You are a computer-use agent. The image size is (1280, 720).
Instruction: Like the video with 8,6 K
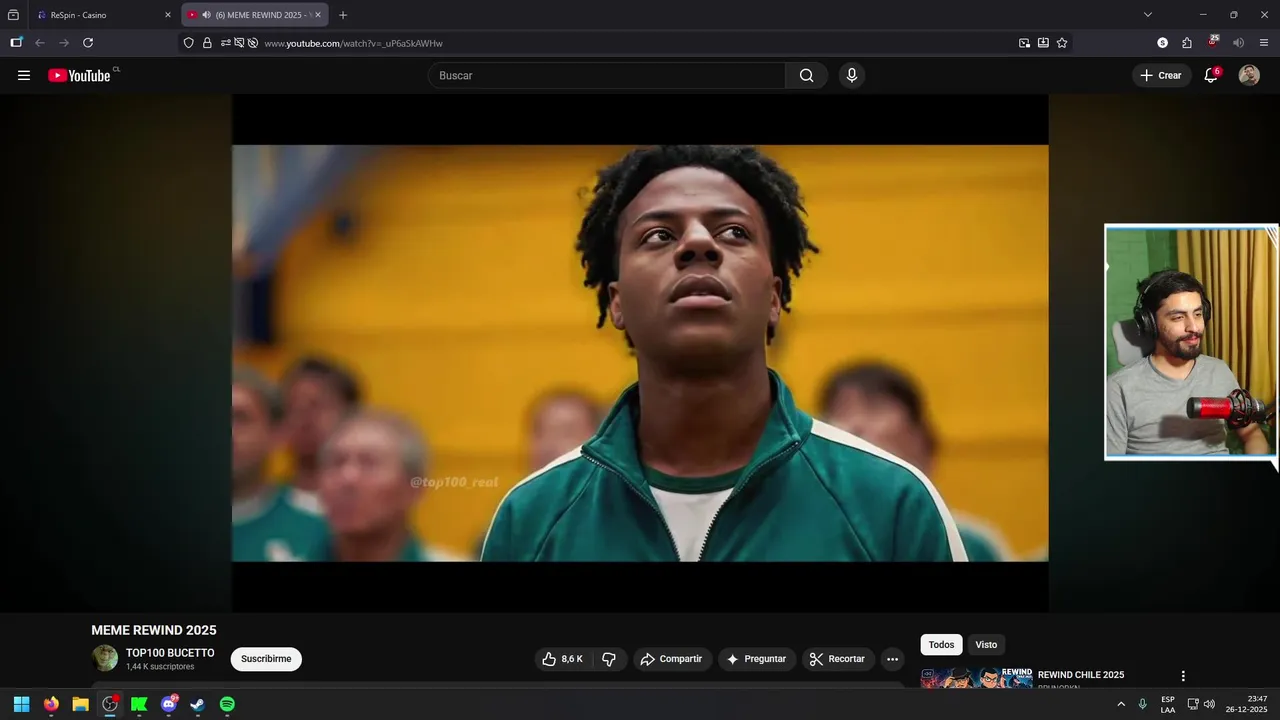point(562,659)
